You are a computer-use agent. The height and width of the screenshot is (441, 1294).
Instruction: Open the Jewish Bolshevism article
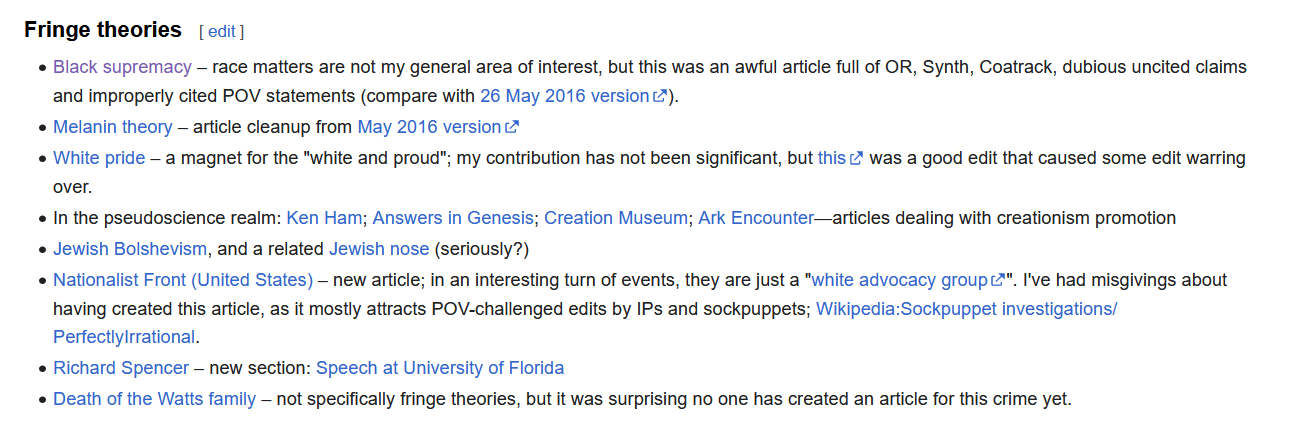pos(130,248)
